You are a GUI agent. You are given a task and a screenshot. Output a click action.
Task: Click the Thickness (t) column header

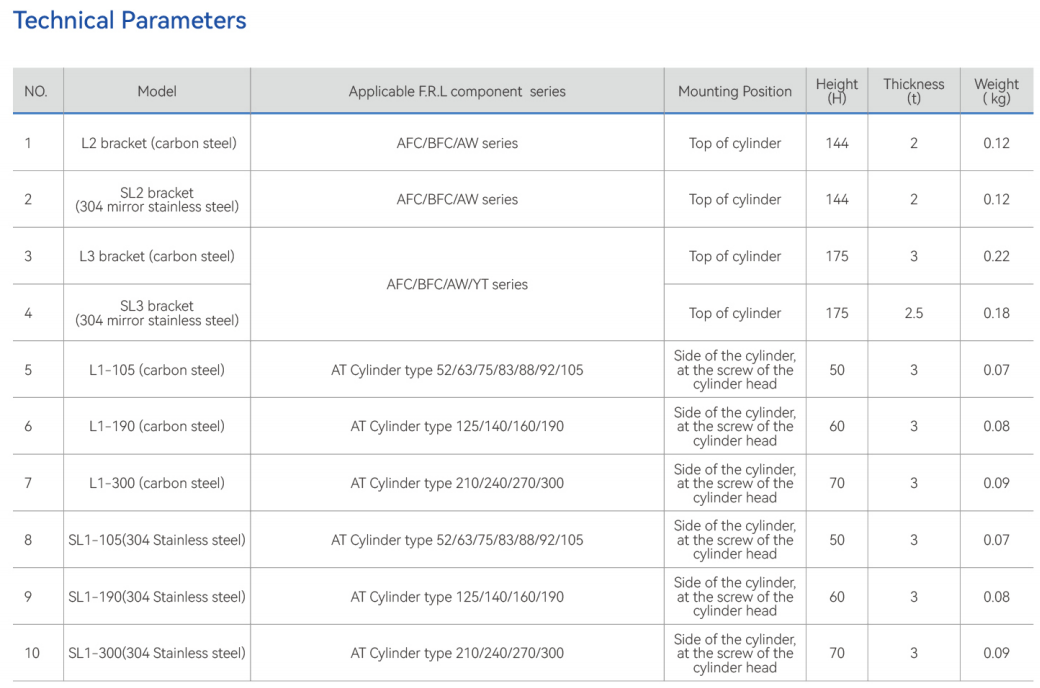pos(913,92)
